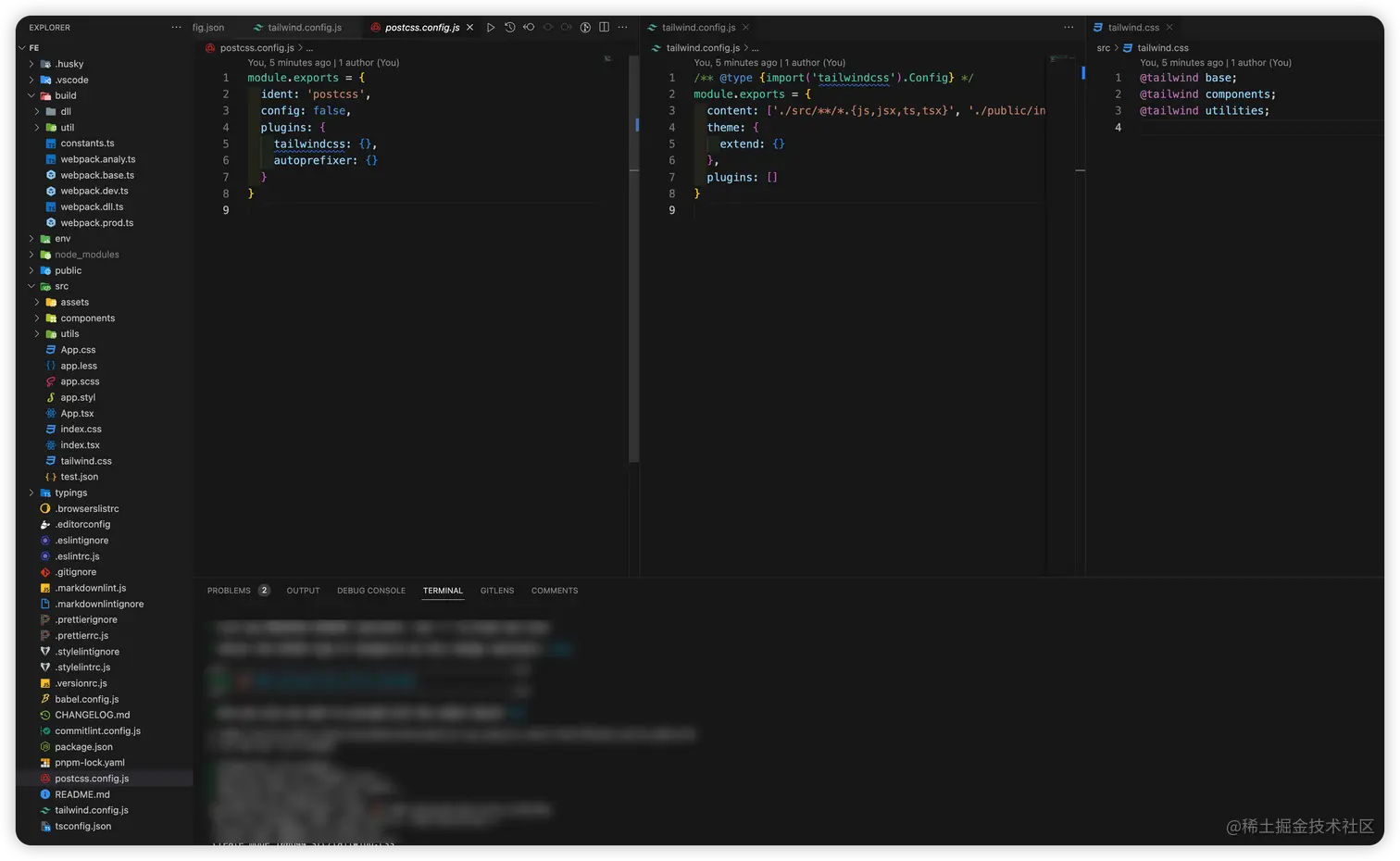The image size is (1400, 861).
Task: Switch to tailwind.config.js tab in first group
Action: 297,28
